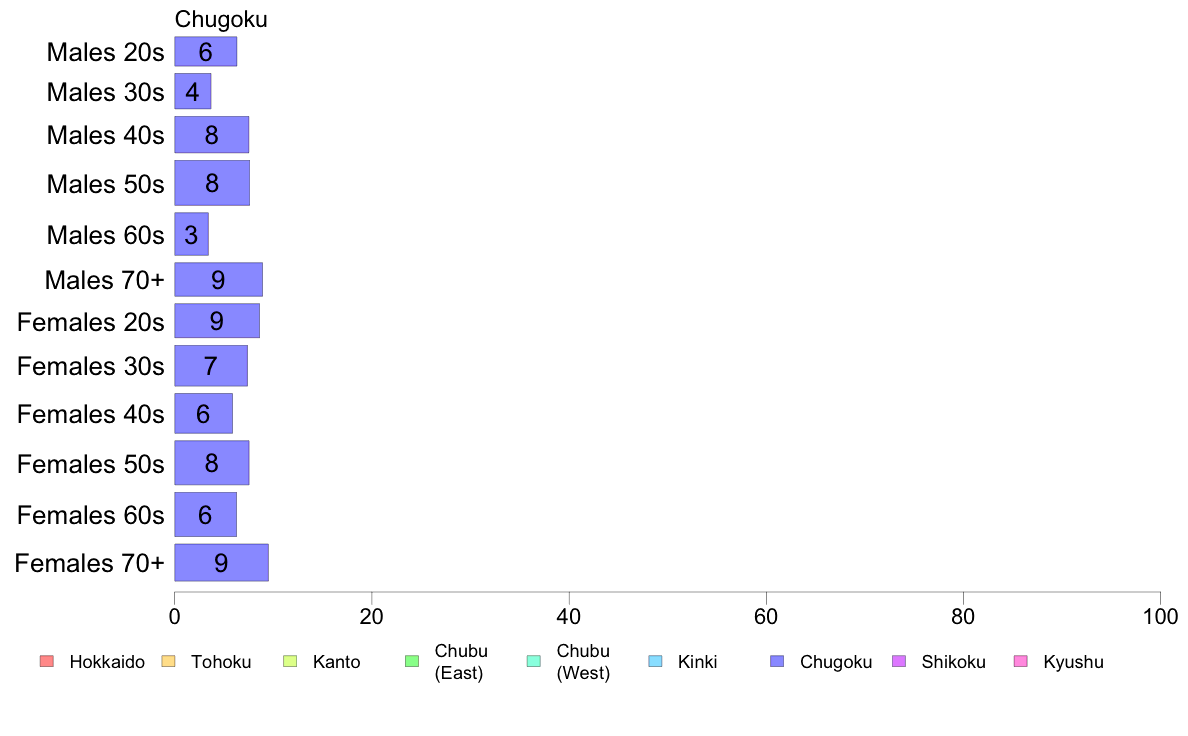This screenshot has height=736, width=1188.
Task: Click the Females 30s category label
Action: pyautogui.click(x=91, y=366)
